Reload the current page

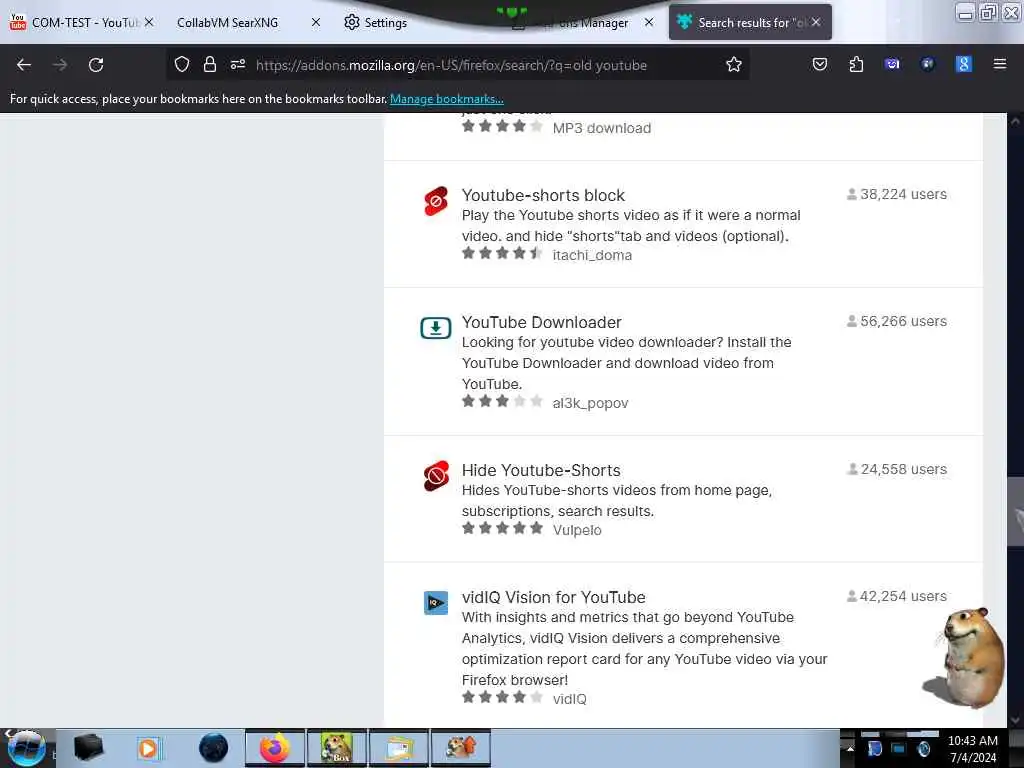[x=96, y=65]
